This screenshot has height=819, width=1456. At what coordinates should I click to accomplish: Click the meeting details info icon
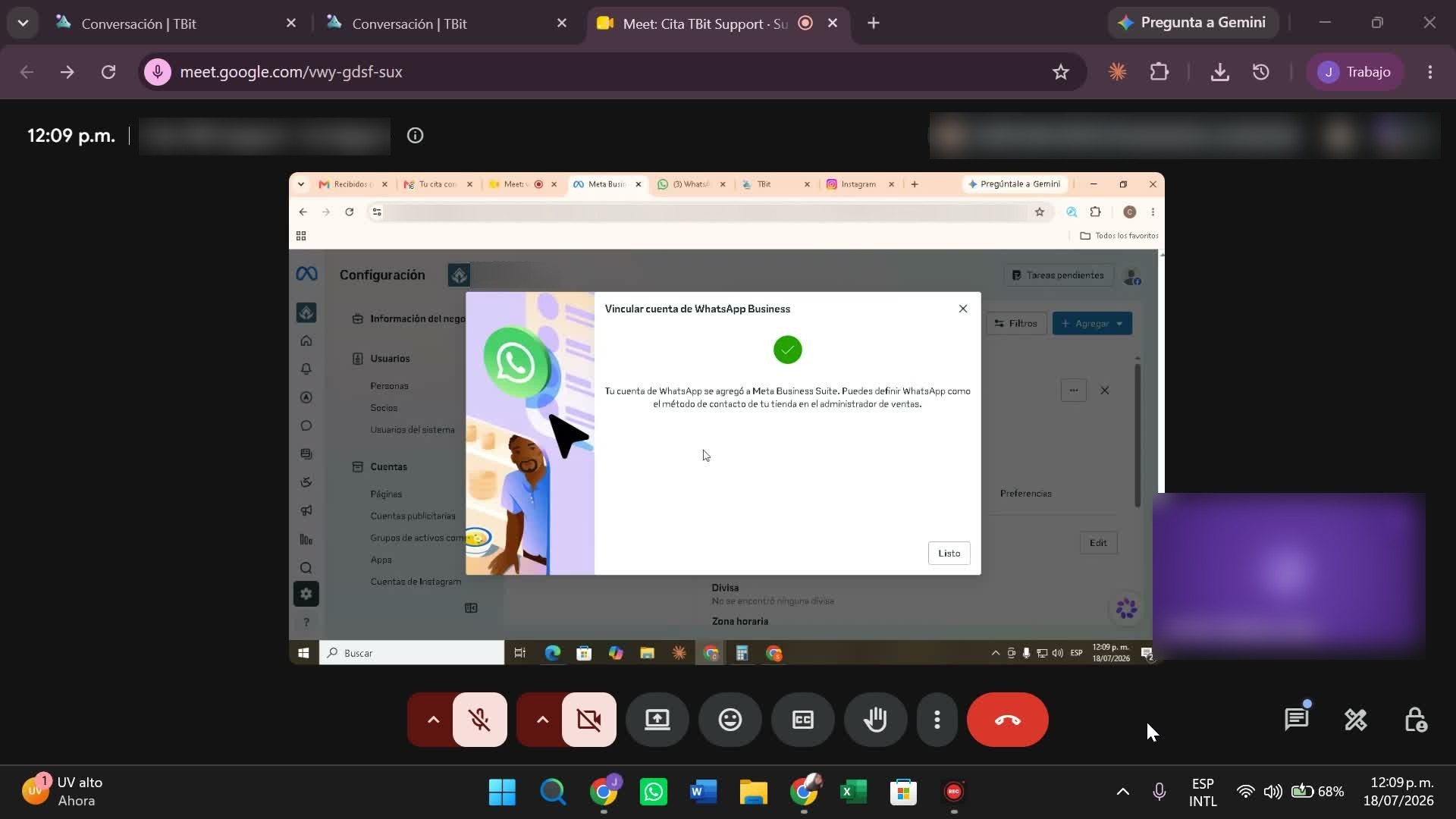coord(415,136)
